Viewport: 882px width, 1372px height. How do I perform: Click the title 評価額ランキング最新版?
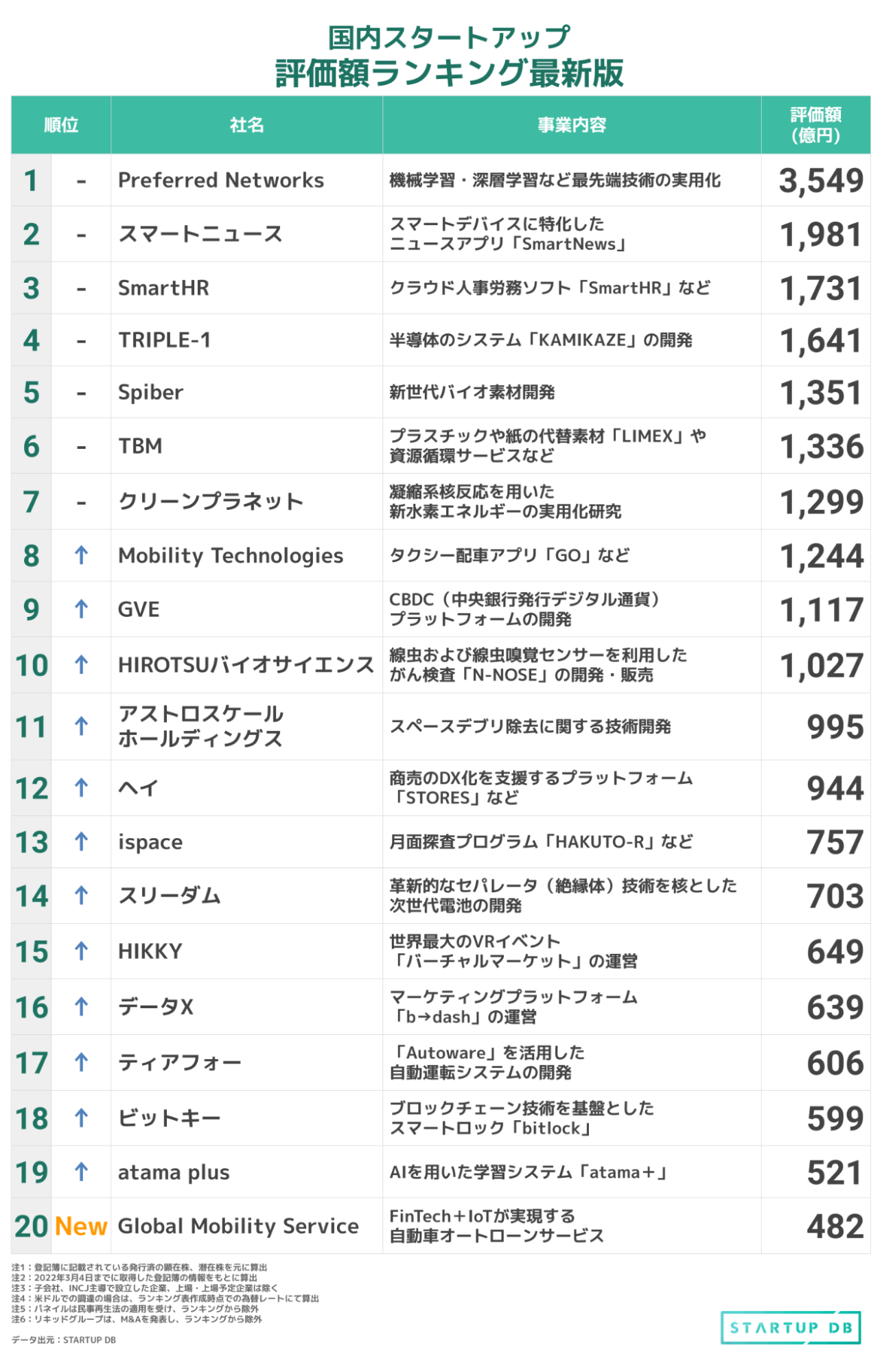pos(450,73)
